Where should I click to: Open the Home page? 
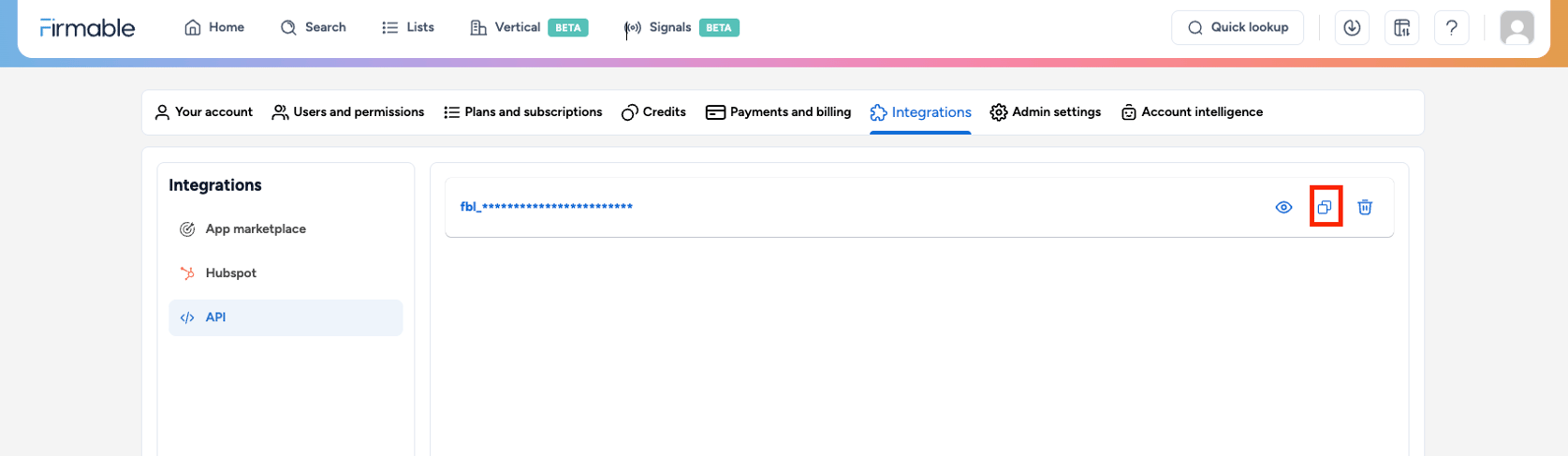point(214,27)
